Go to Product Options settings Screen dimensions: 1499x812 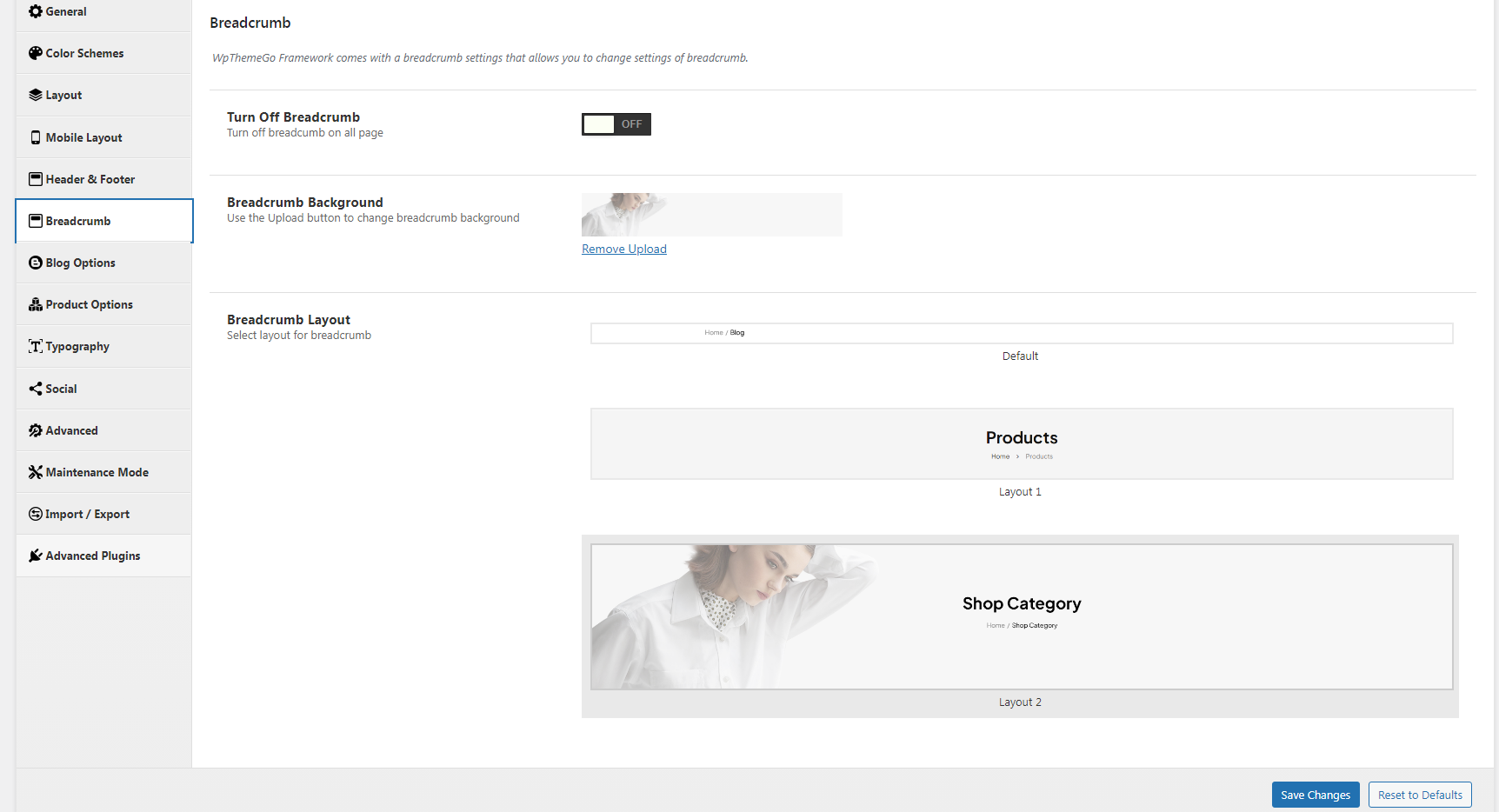click(x=89, y=304)
